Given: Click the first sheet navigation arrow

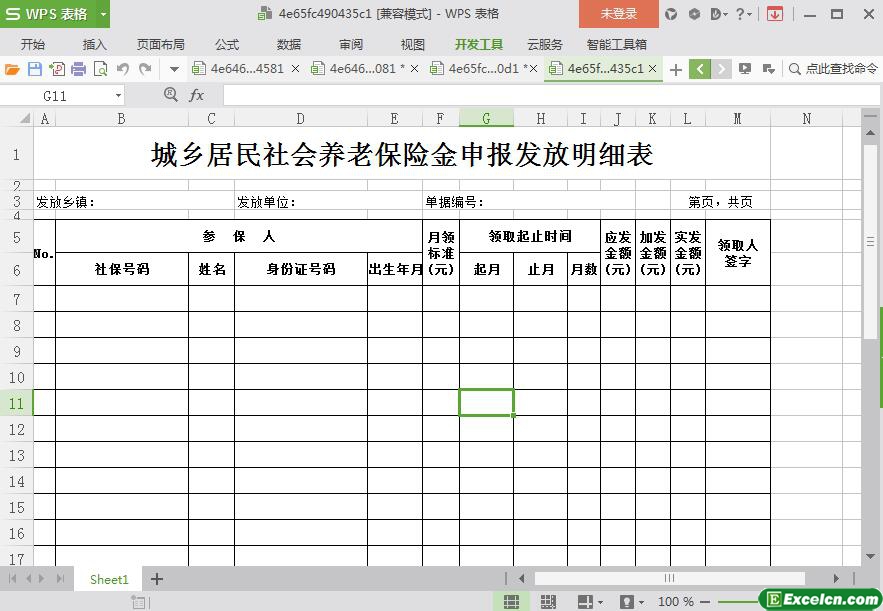Looking at the screenshot, I should [12, 579].
